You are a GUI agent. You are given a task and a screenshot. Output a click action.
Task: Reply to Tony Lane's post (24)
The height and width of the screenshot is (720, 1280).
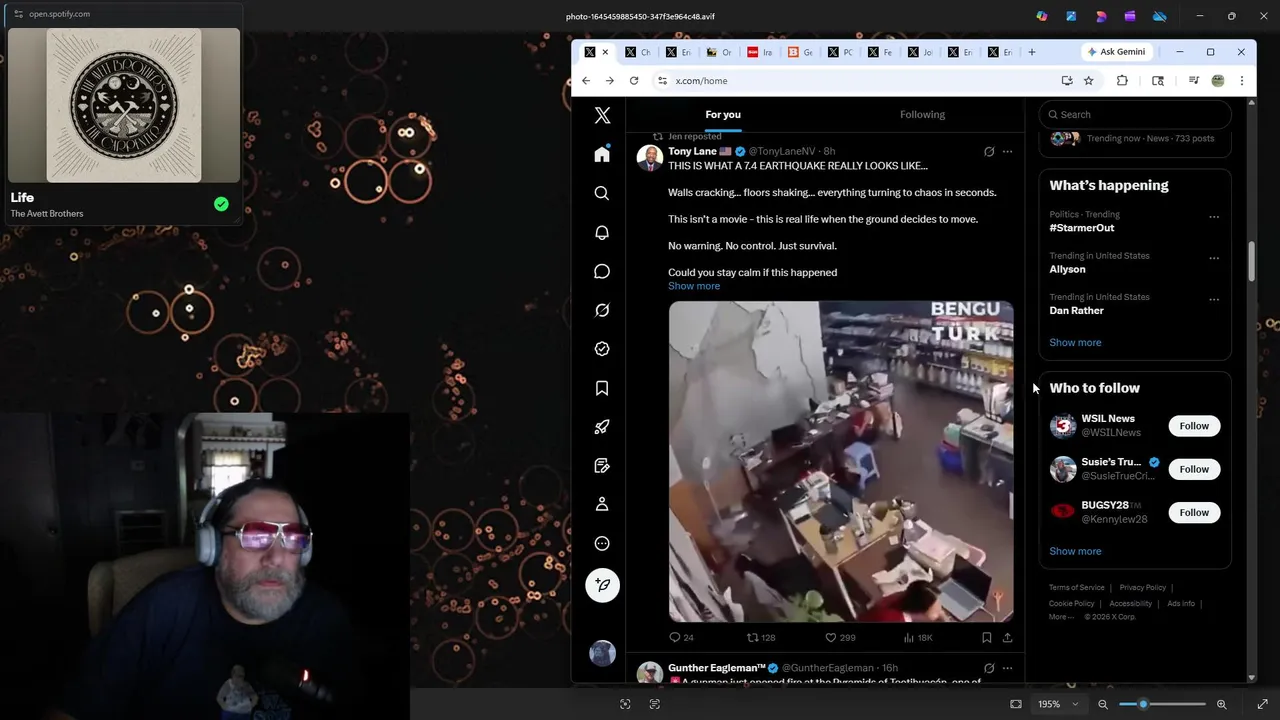pyautogui.click(x=681, y=637)
